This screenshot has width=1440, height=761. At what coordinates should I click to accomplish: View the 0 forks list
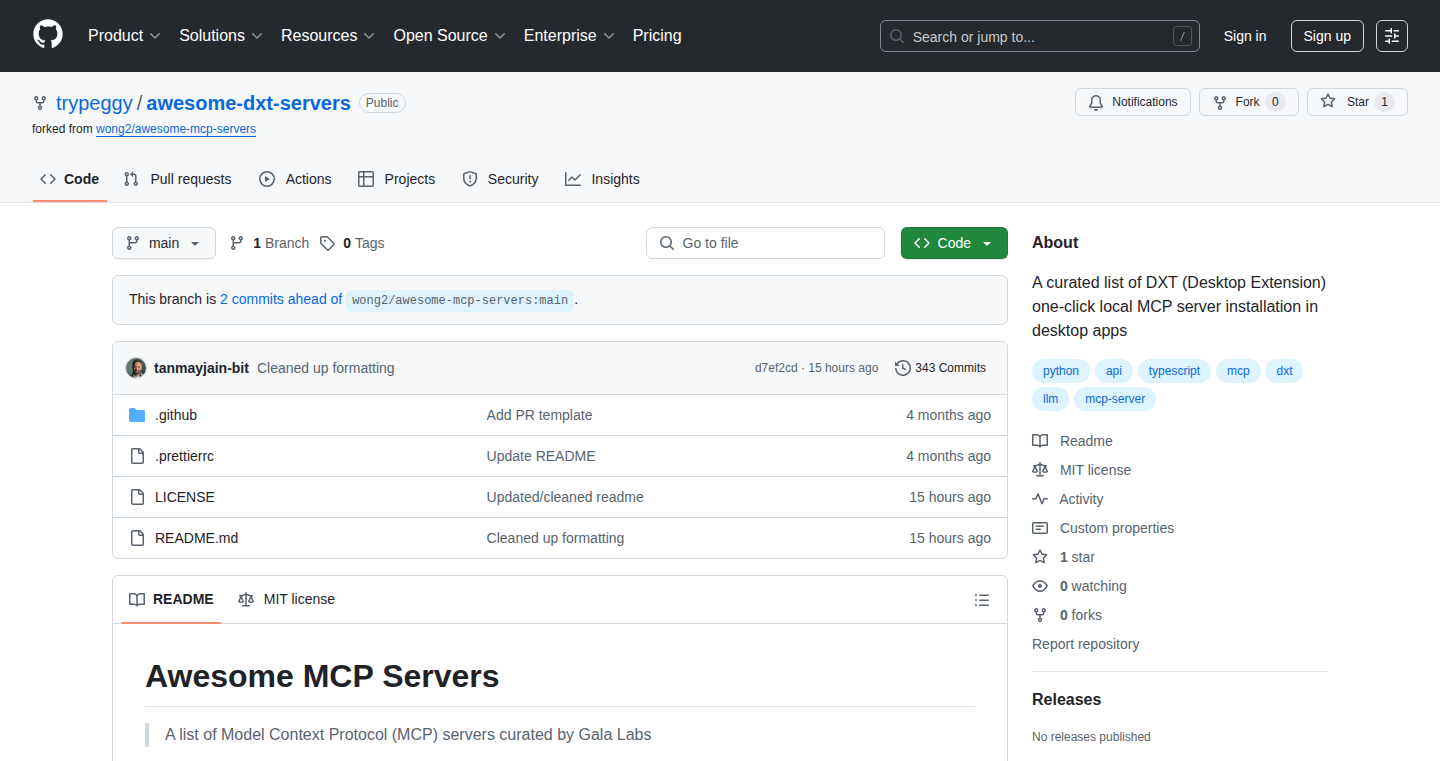[1067, 615]
